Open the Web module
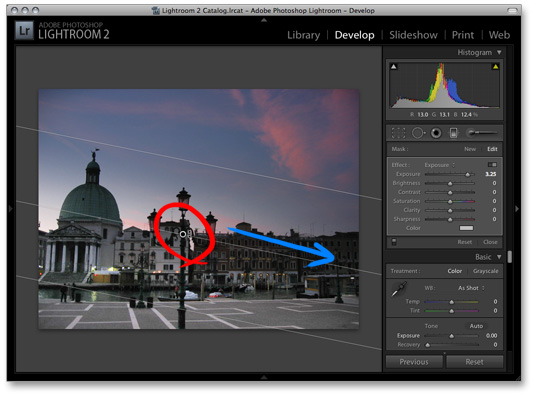534x396 pixels. click(499, 35)
